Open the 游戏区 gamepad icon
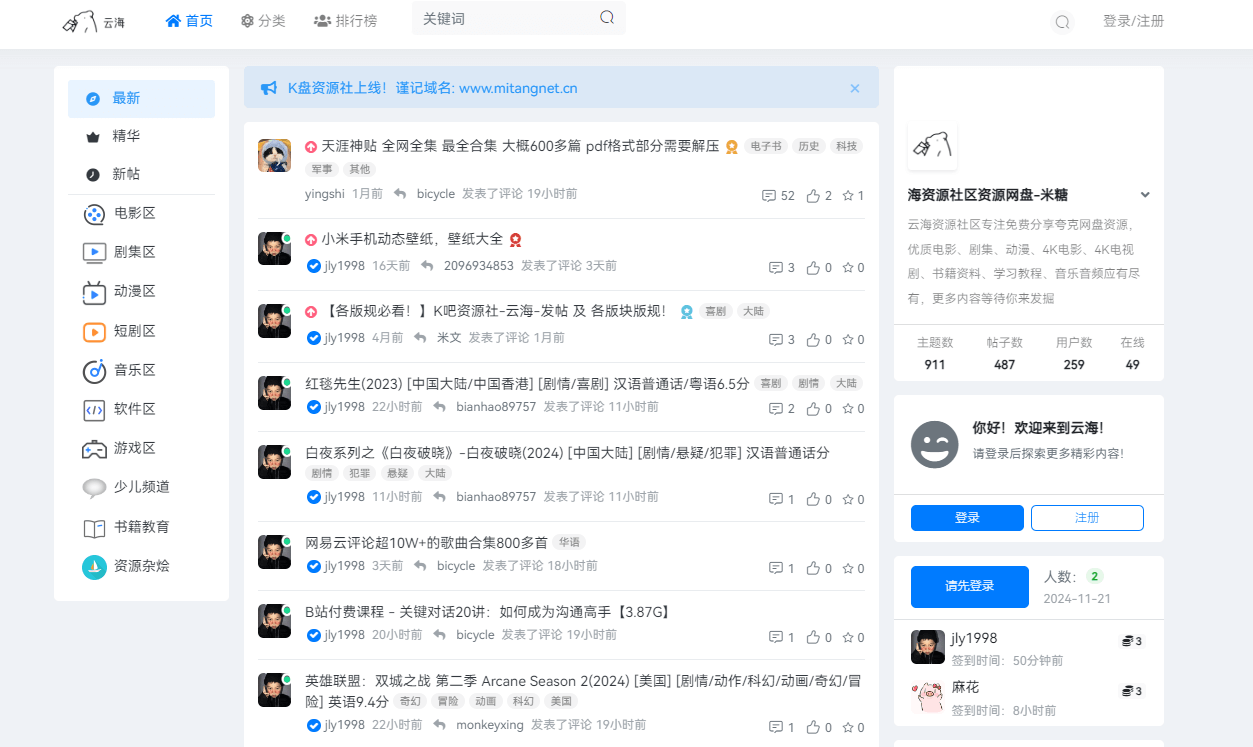 [x=93, y=448]
